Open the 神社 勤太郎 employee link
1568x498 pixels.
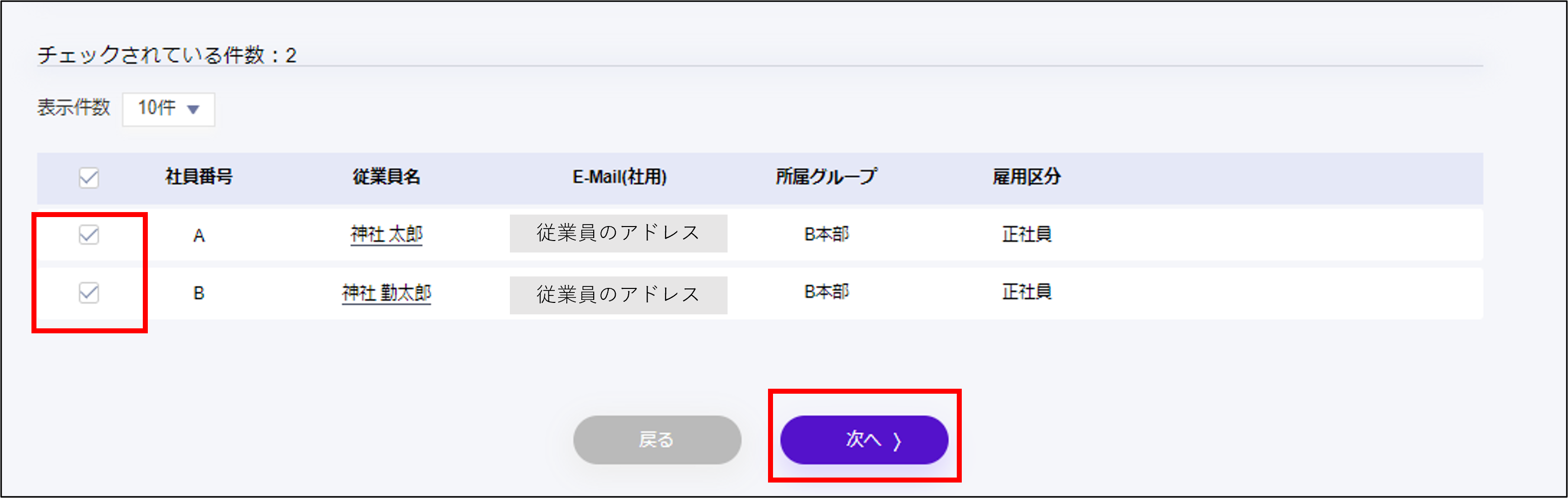click(387, 293)
